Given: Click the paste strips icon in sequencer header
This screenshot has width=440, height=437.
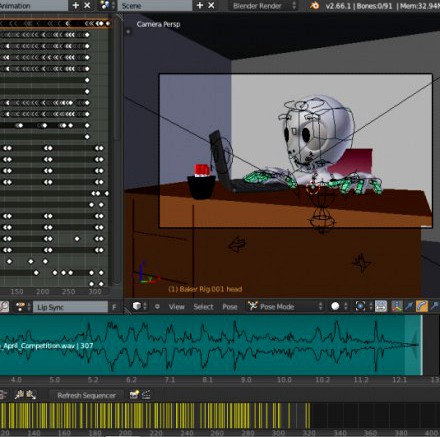Looking at the screenshot, I should 31,395.
